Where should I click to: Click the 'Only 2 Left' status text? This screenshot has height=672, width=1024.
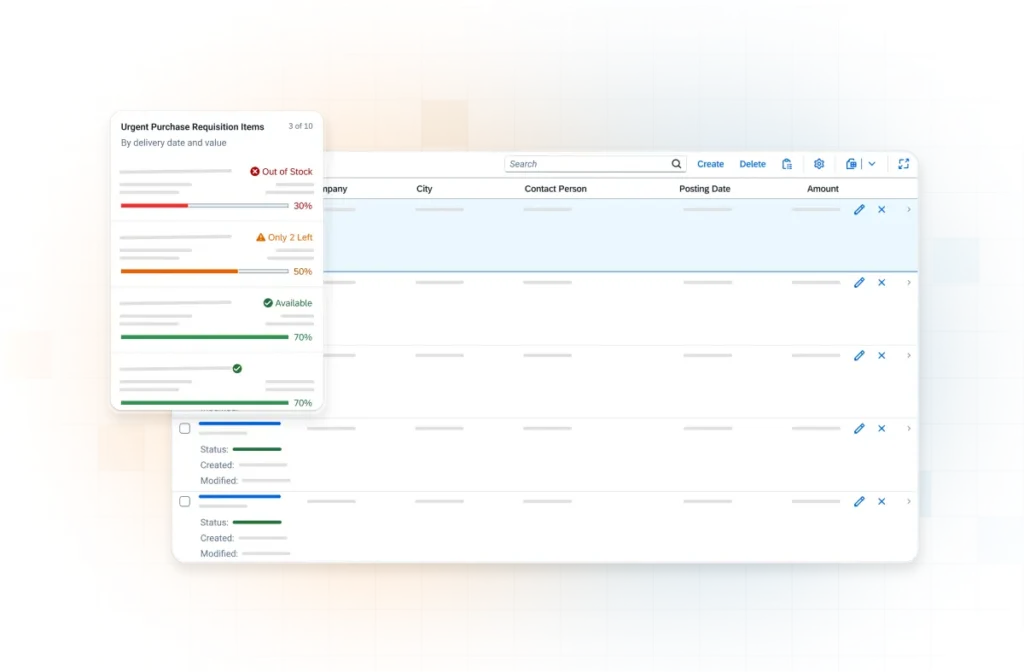coord(290,237)
